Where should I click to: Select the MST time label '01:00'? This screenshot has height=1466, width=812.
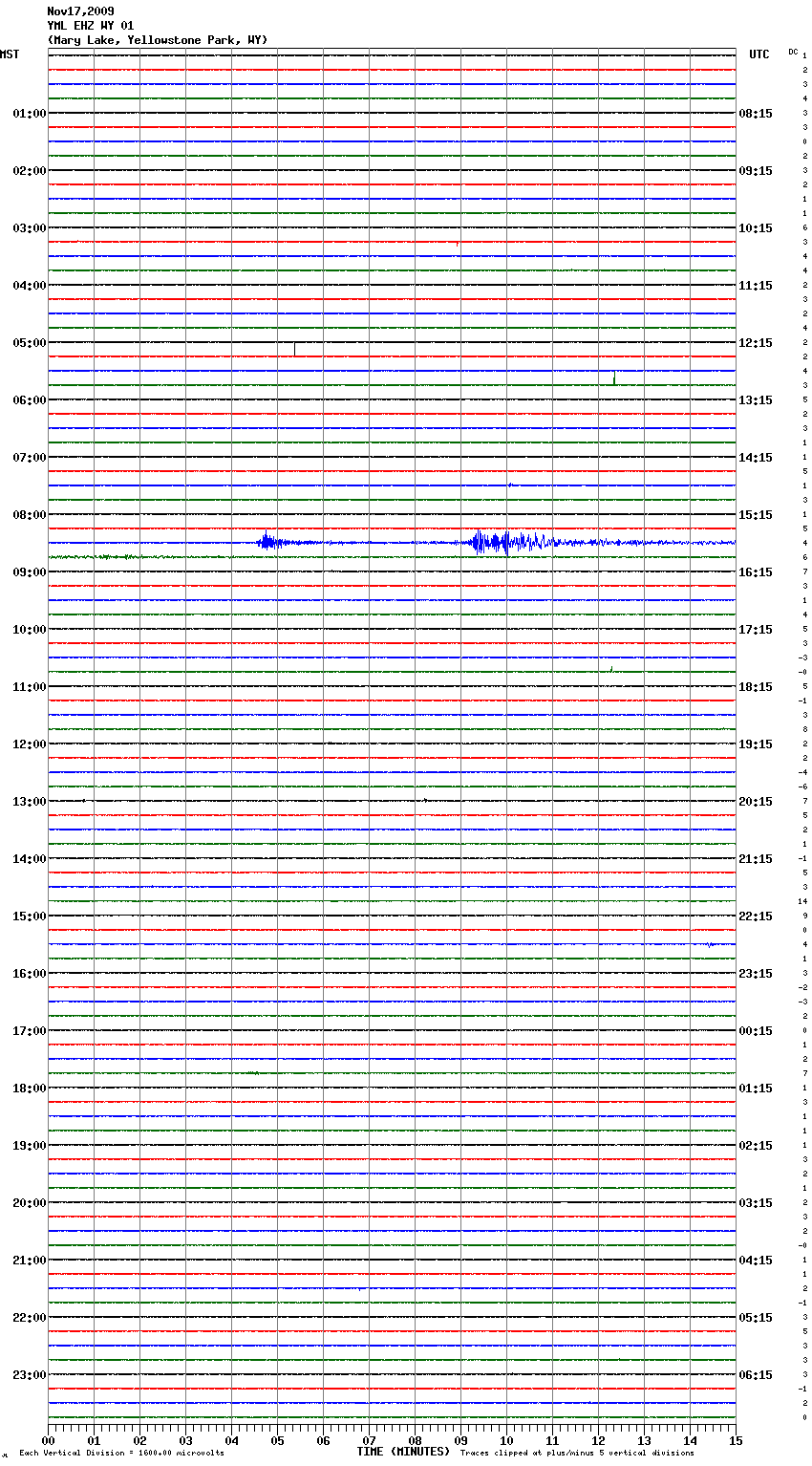[30, 114]
